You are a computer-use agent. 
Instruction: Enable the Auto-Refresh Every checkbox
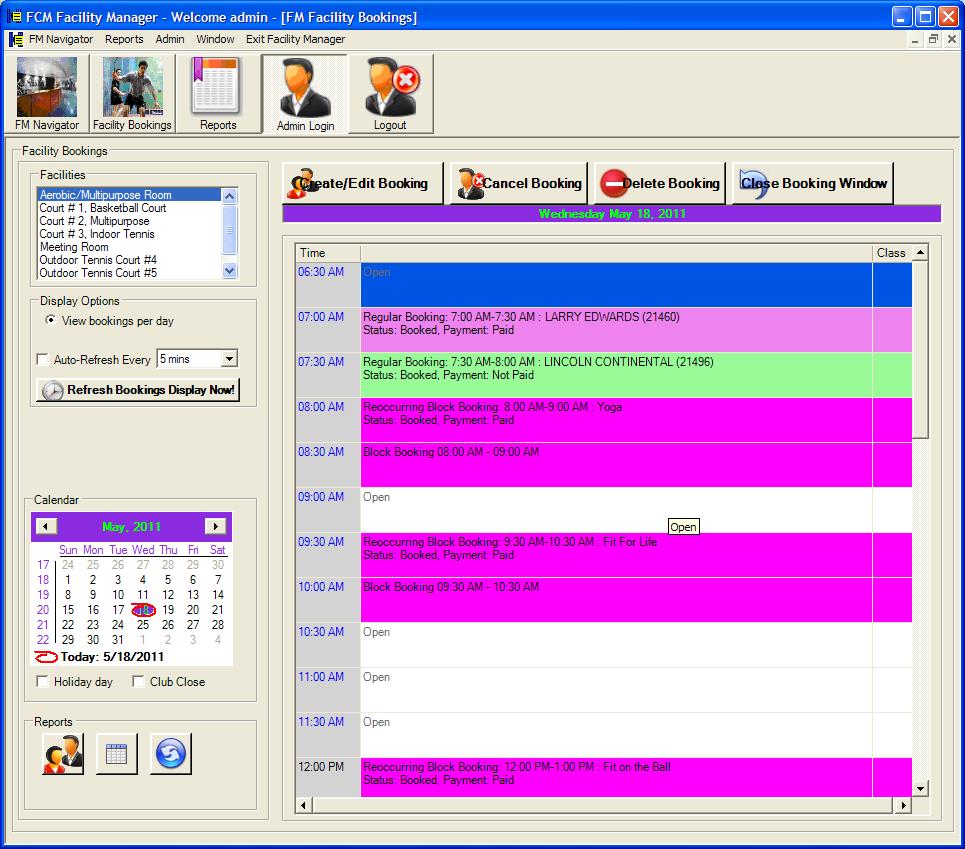42,360
